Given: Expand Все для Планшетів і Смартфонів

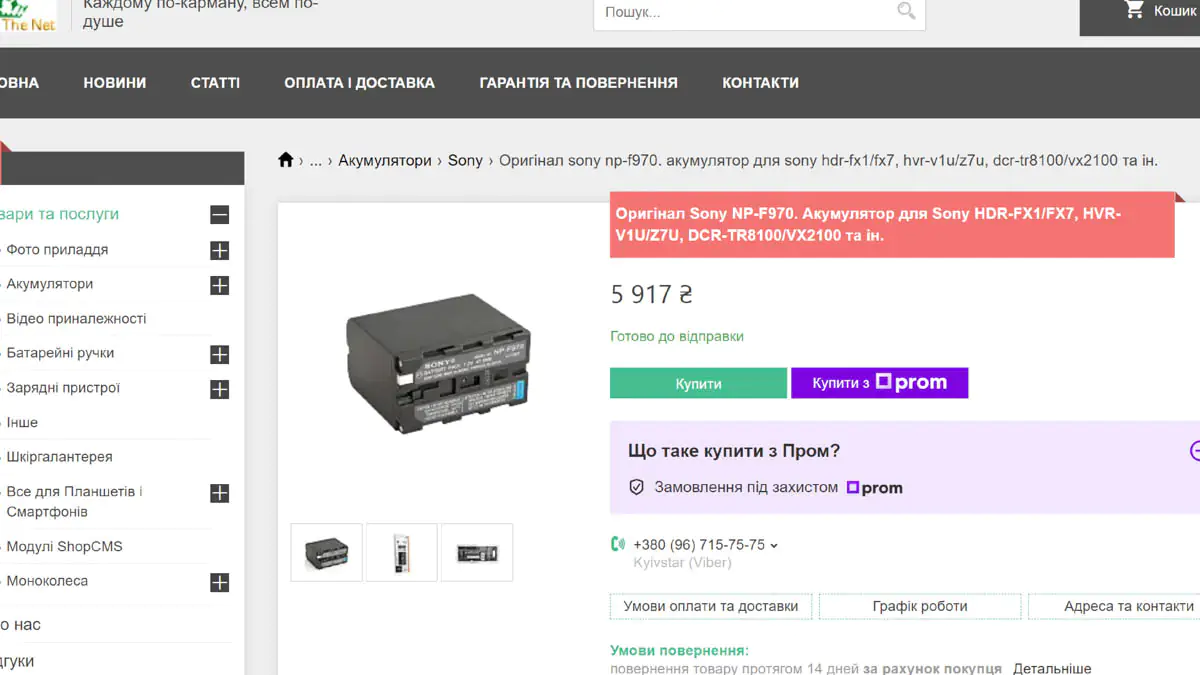Looking at the screenshot, I should [220, 493].
